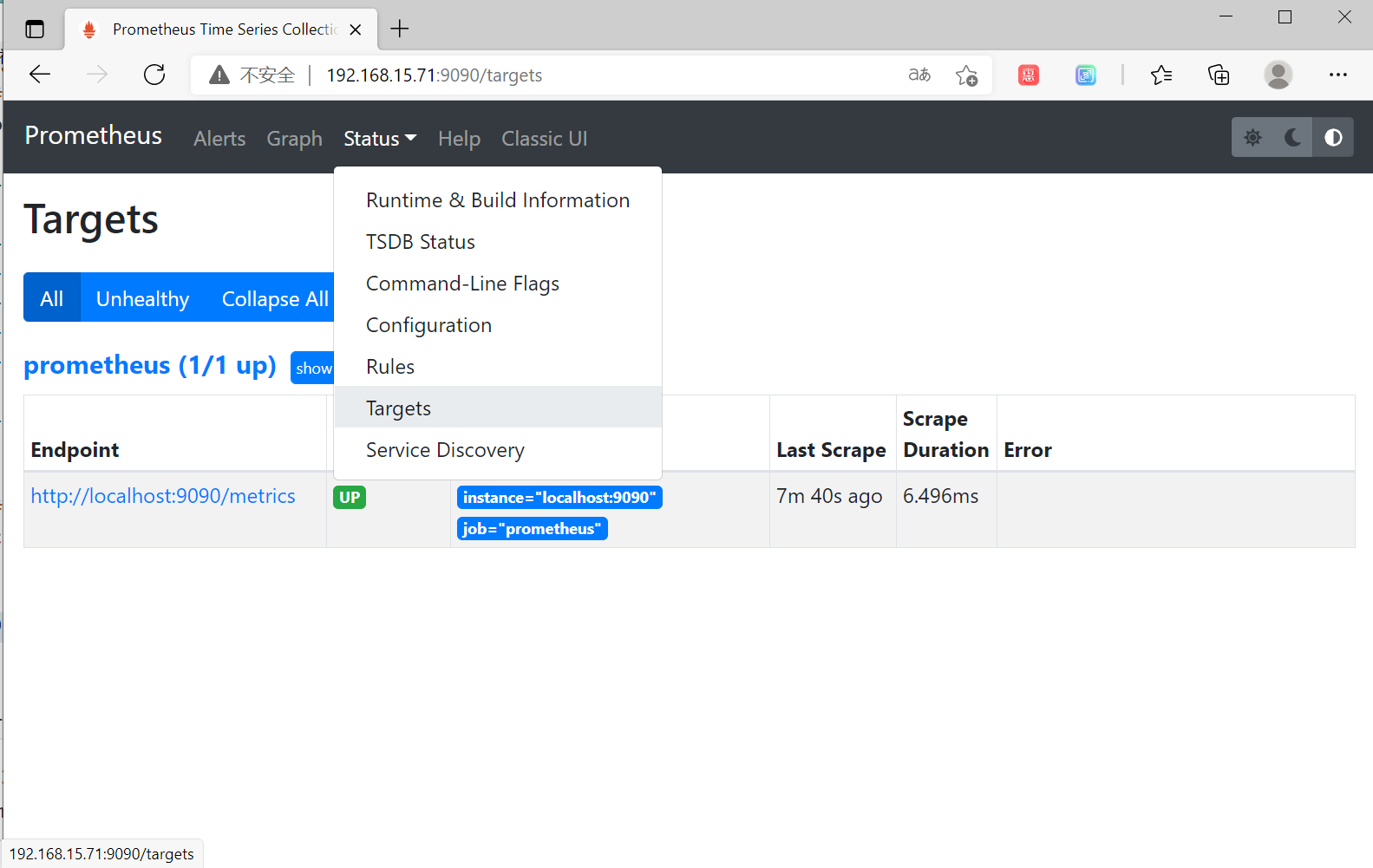Choose Configuration from Status menu
Image resolution: width=1373 pixels, height=868 pixels.
click(498, 325)
